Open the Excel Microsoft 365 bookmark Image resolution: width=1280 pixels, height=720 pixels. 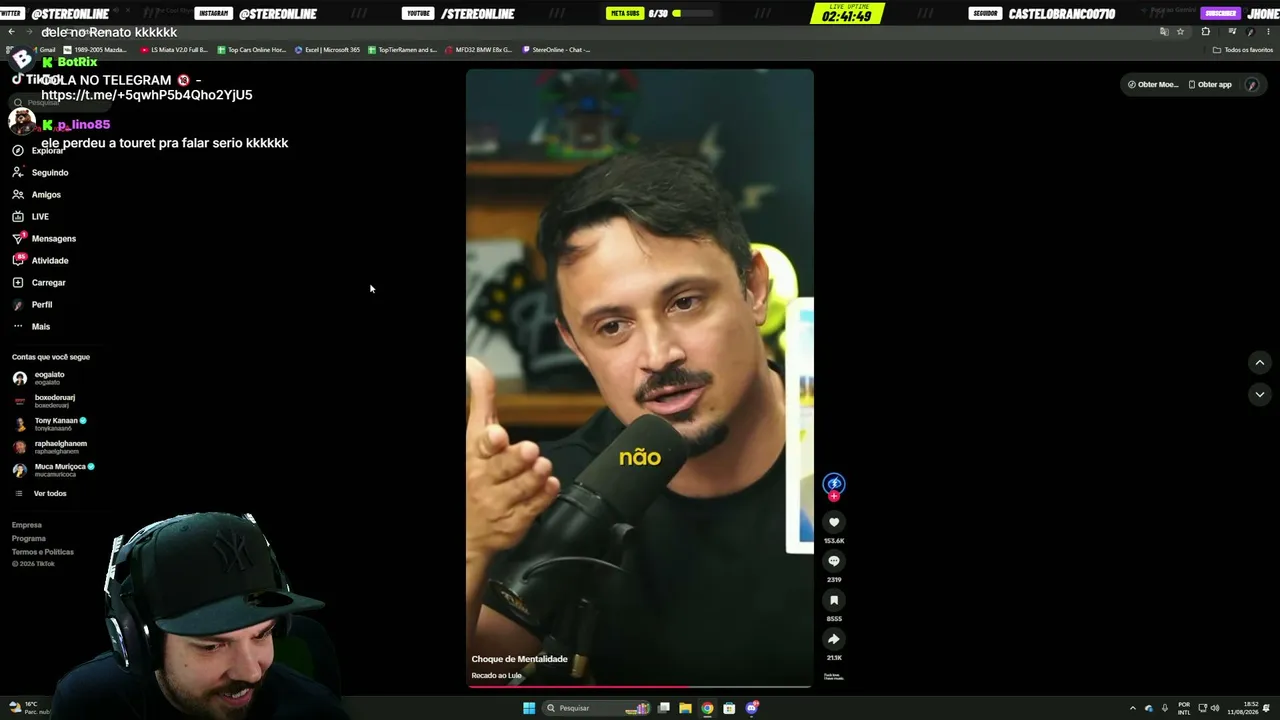point(328,50)
